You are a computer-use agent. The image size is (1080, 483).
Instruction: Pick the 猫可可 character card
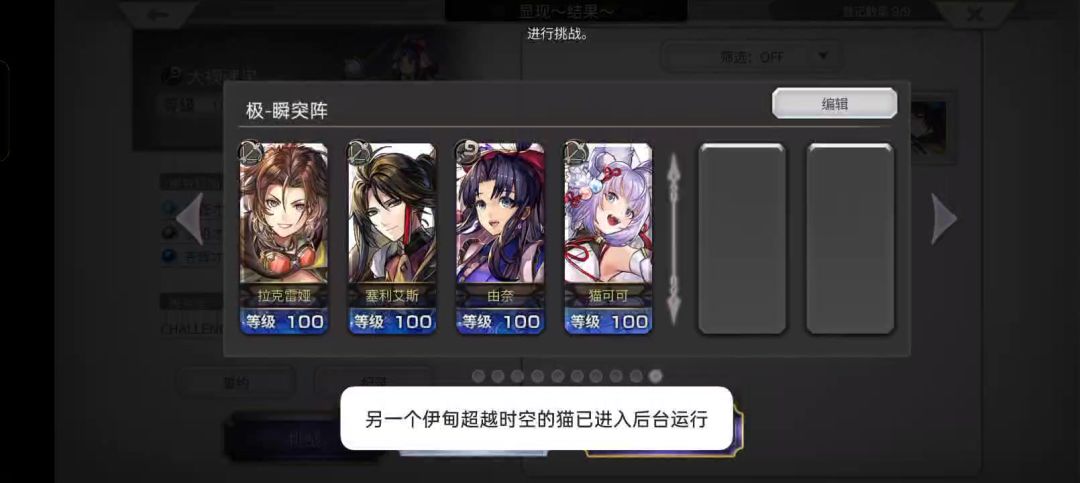point(608,238)
